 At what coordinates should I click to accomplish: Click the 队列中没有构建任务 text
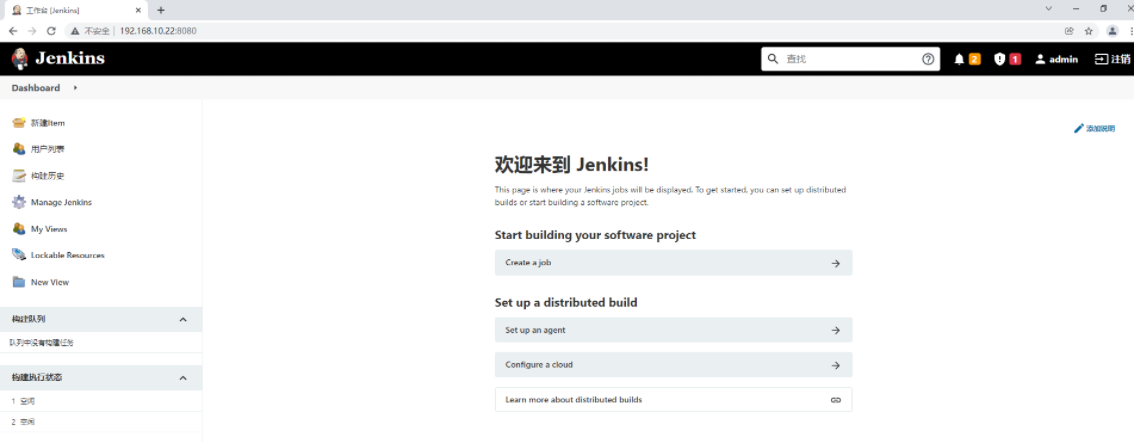point(41,342)
